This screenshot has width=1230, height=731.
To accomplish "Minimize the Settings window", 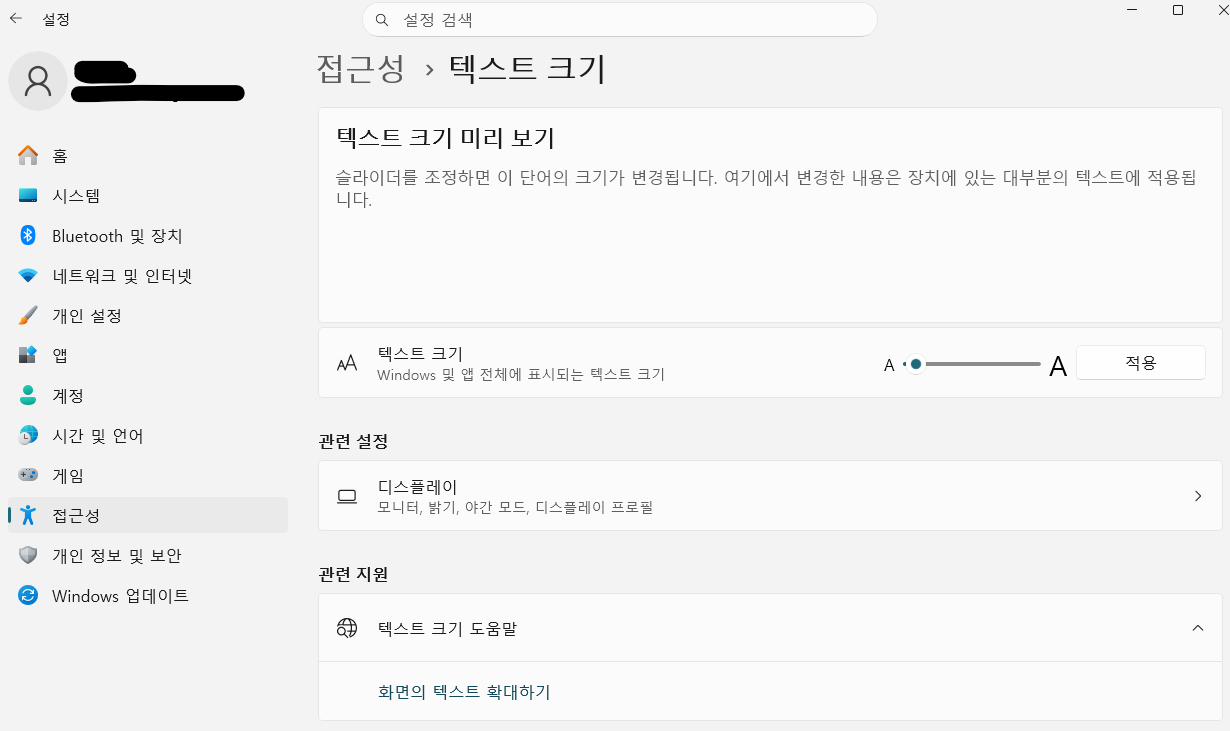I will coord(1132,10).
